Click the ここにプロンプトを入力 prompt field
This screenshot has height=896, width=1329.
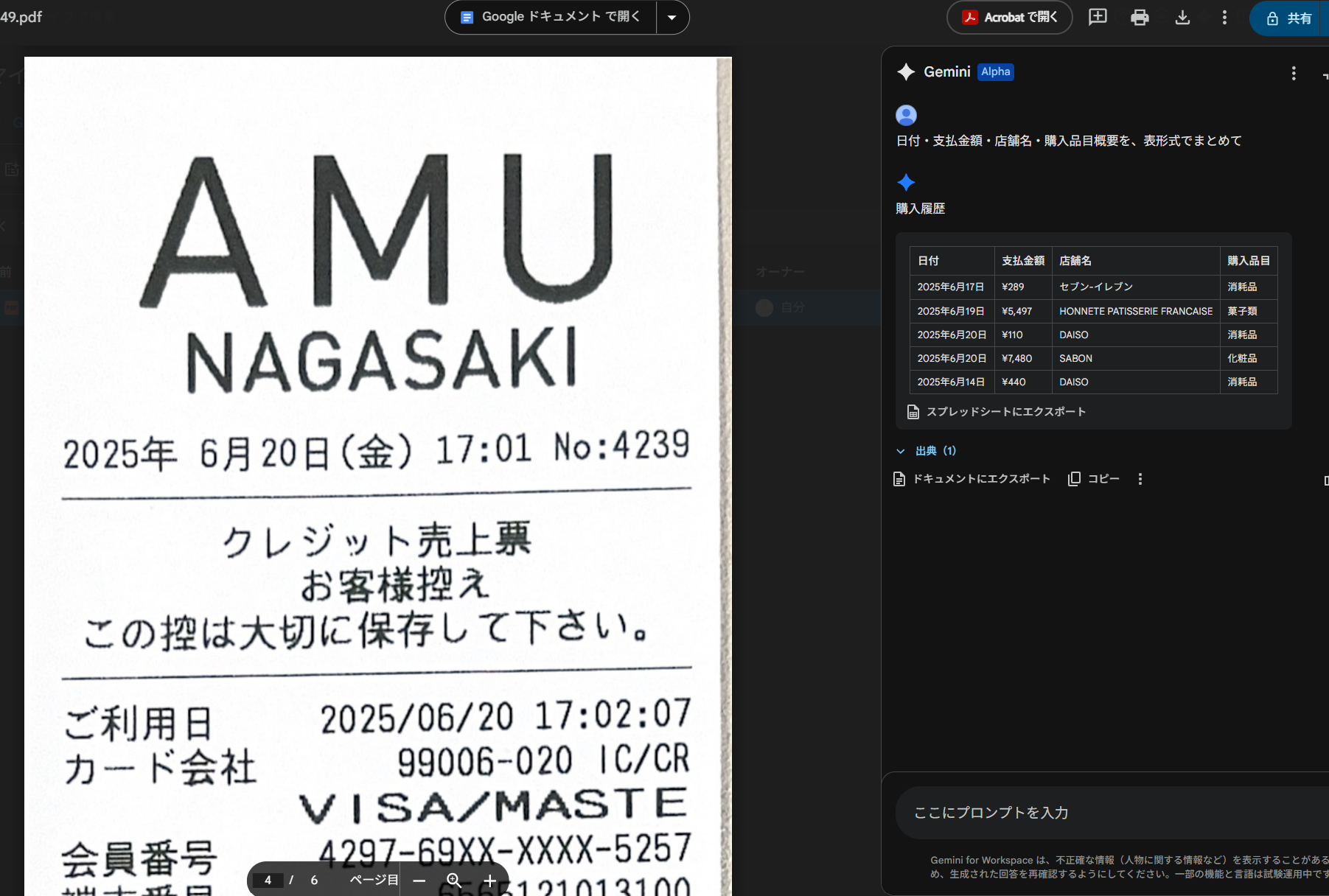pos(1113,813)
